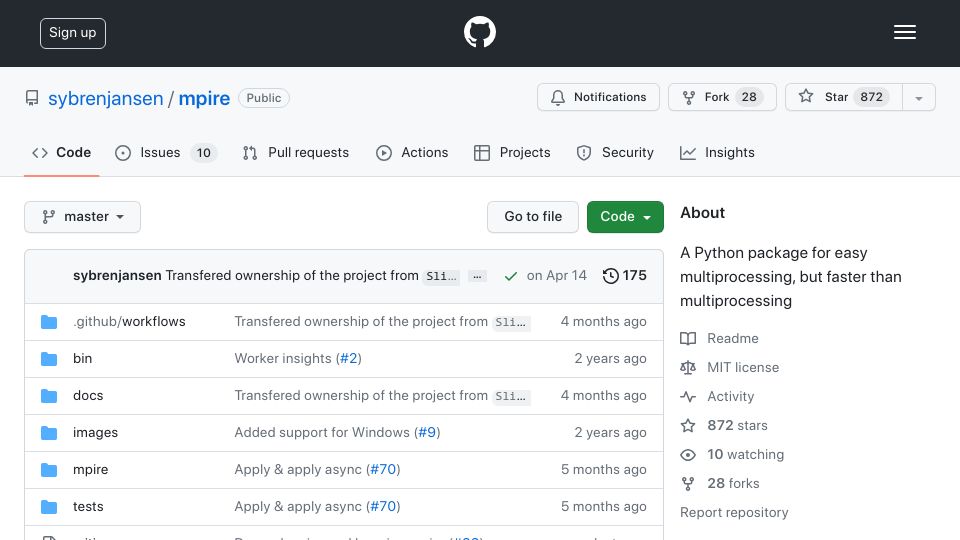Open the master branch selector dropdown
The image size is (960, 540).
[x=83, y=217]
